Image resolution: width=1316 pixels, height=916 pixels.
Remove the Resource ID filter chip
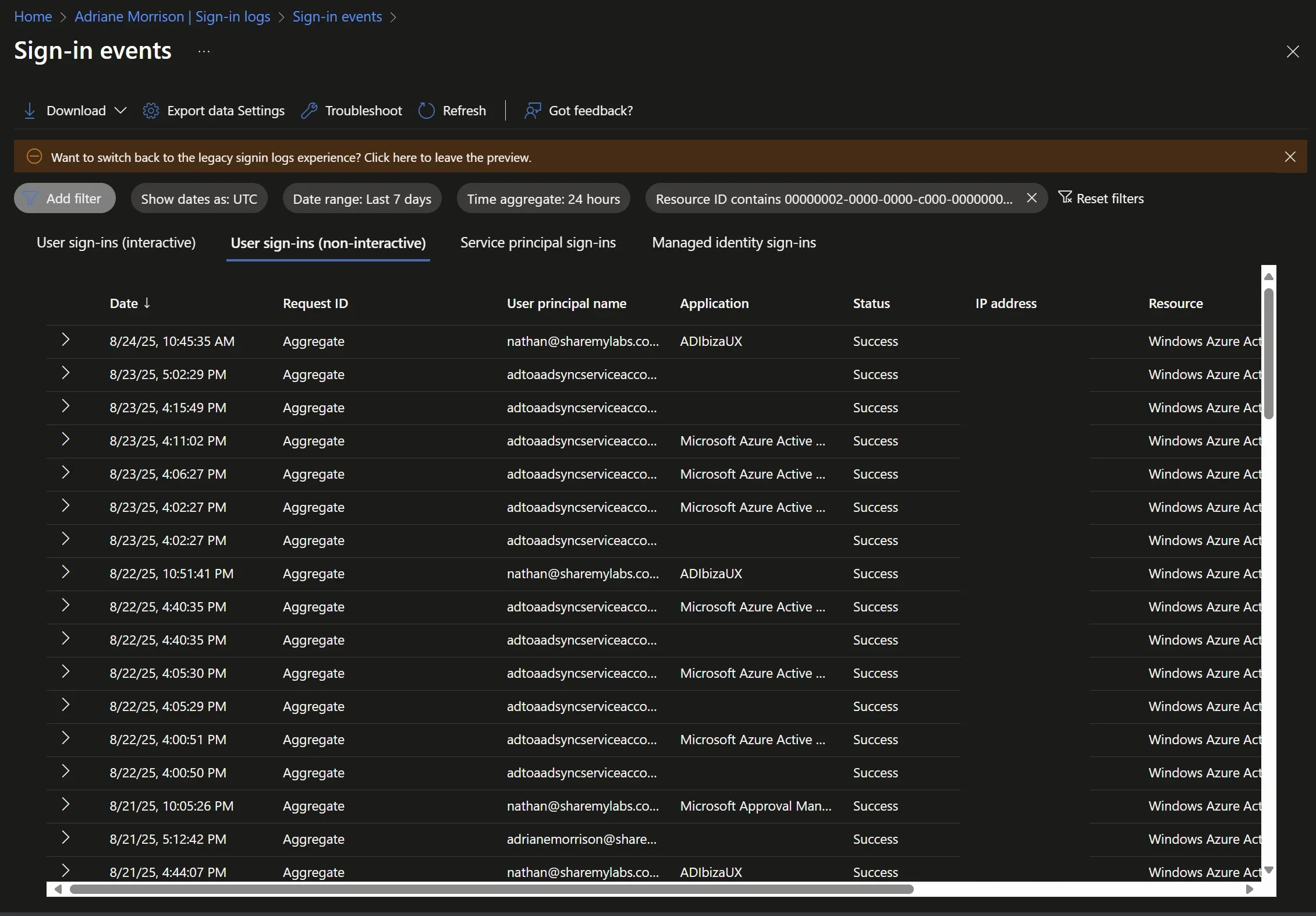(1031, 198)
